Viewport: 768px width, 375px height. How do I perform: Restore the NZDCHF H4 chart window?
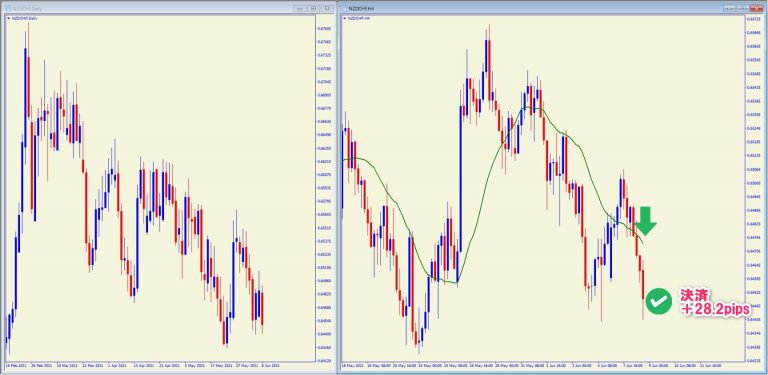point(743,8)
